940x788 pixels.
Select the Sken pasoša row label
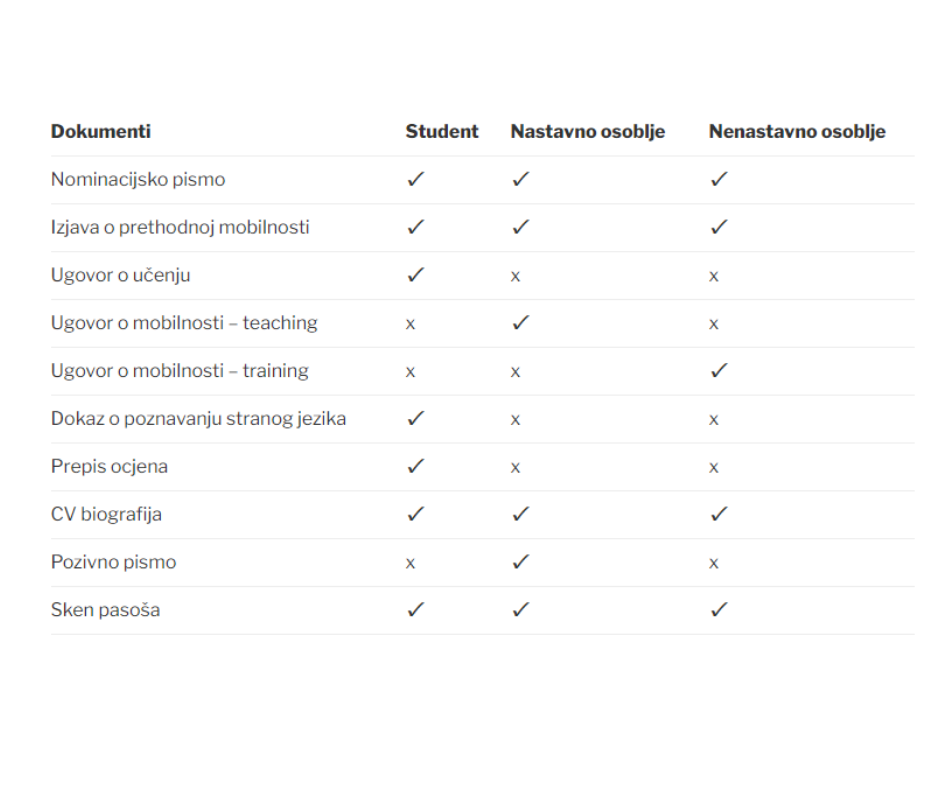[x=106, y=610]
